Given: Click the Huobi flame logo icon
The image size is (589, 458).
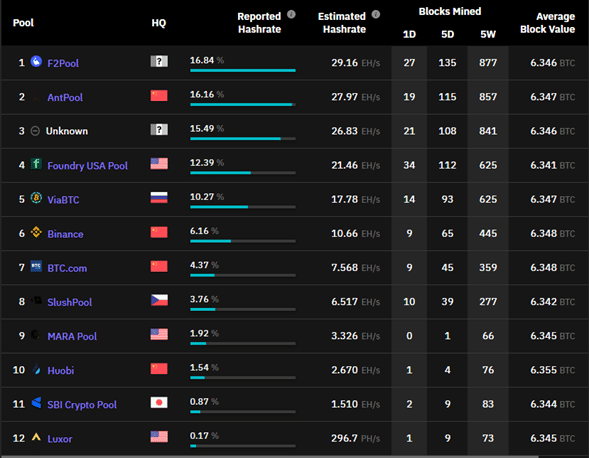Looking at the screenshot, I should pyautogui.click(x=36, y=369).
